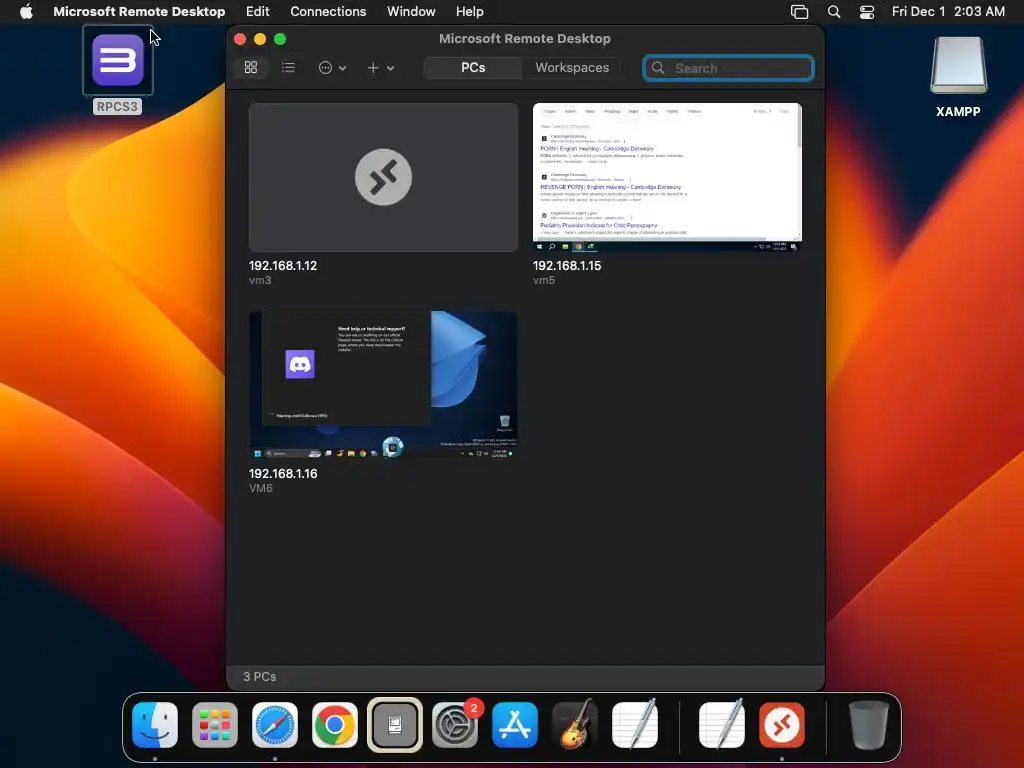Open the 192.168.1.15 vm5 thumbnail
Viewport: 1024px width, 768px height.
coord(667,177)
